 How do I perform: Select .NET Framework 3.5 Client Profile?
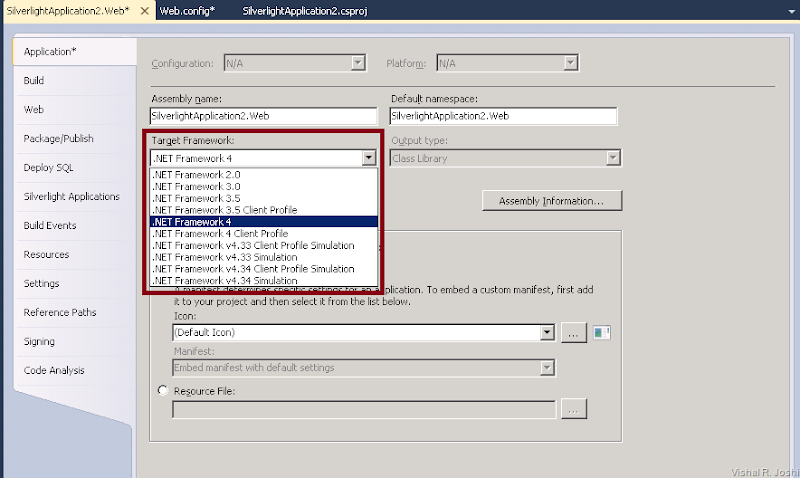264,210
